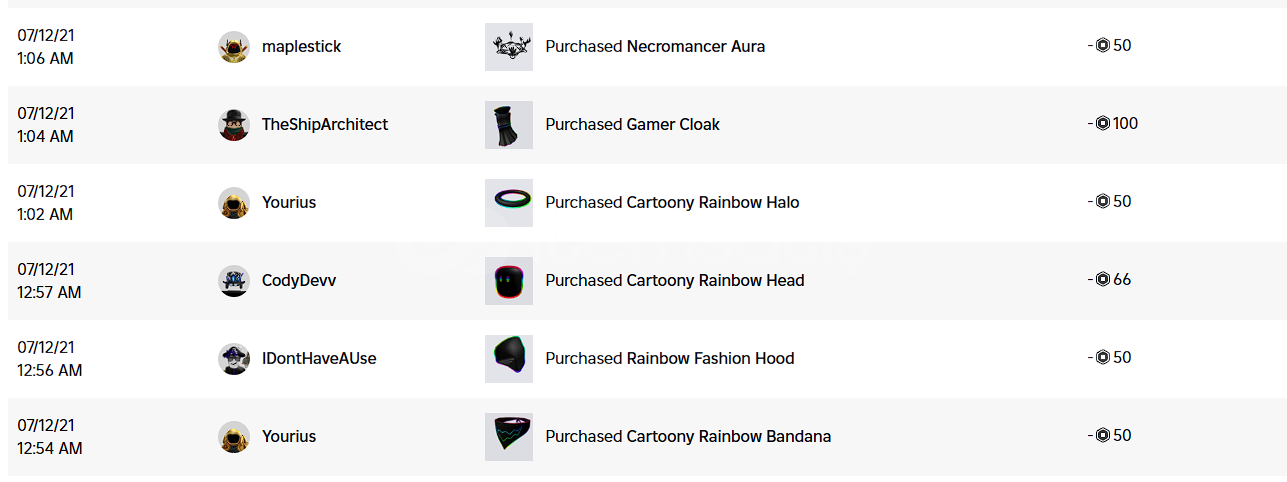The width and height of the screenshot is (1287, 482).
Task: Click the CodyDevv username link
Action: pyautogui.click(x=299, y=281)
